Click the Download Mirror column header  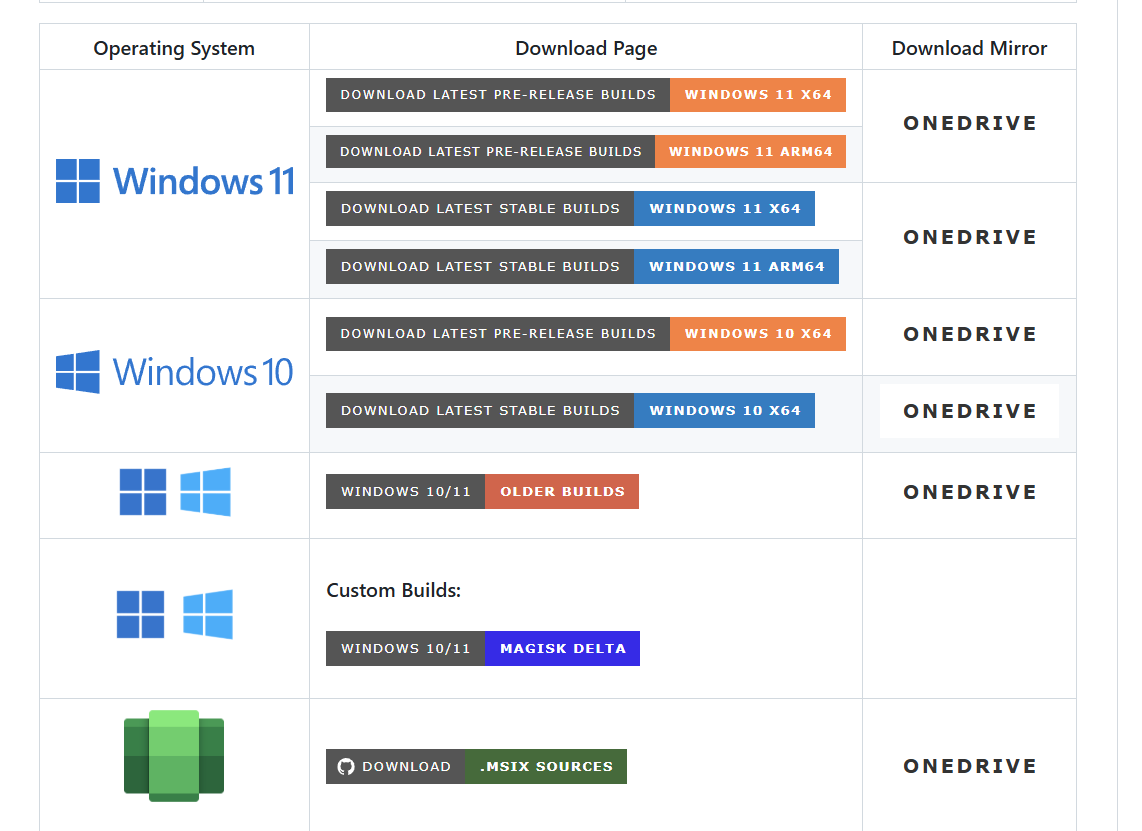(x=969, y=47)
